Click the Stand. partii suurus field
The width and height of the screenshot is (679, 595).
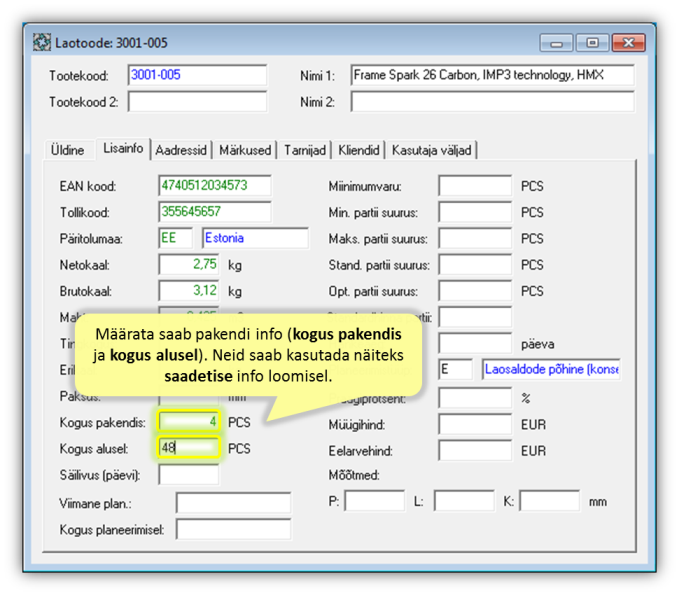(475, 265)
